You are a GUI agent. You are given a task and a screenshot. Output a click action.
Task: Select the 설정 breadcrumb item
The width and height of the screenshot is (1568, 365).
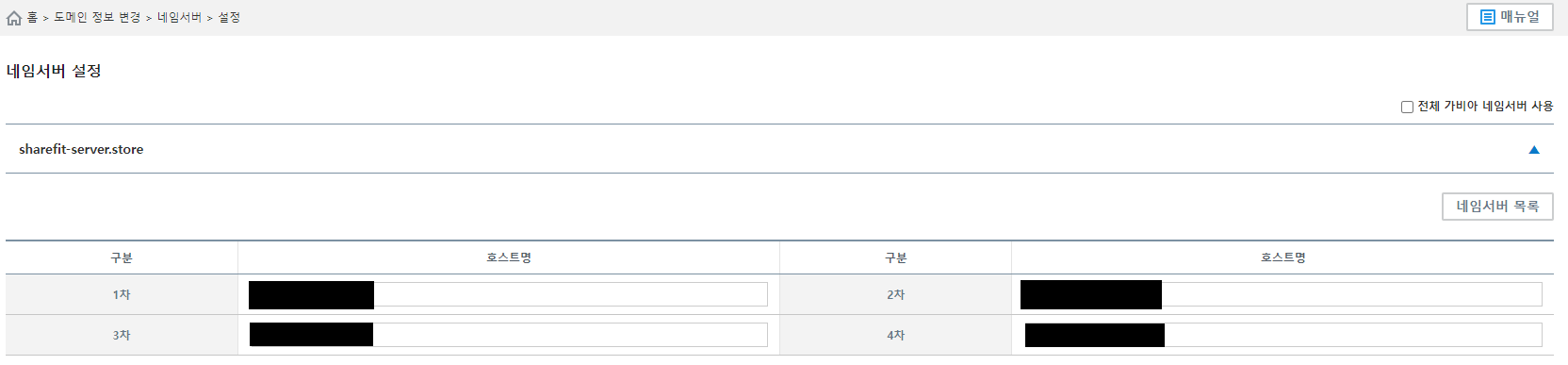point(229,18)
